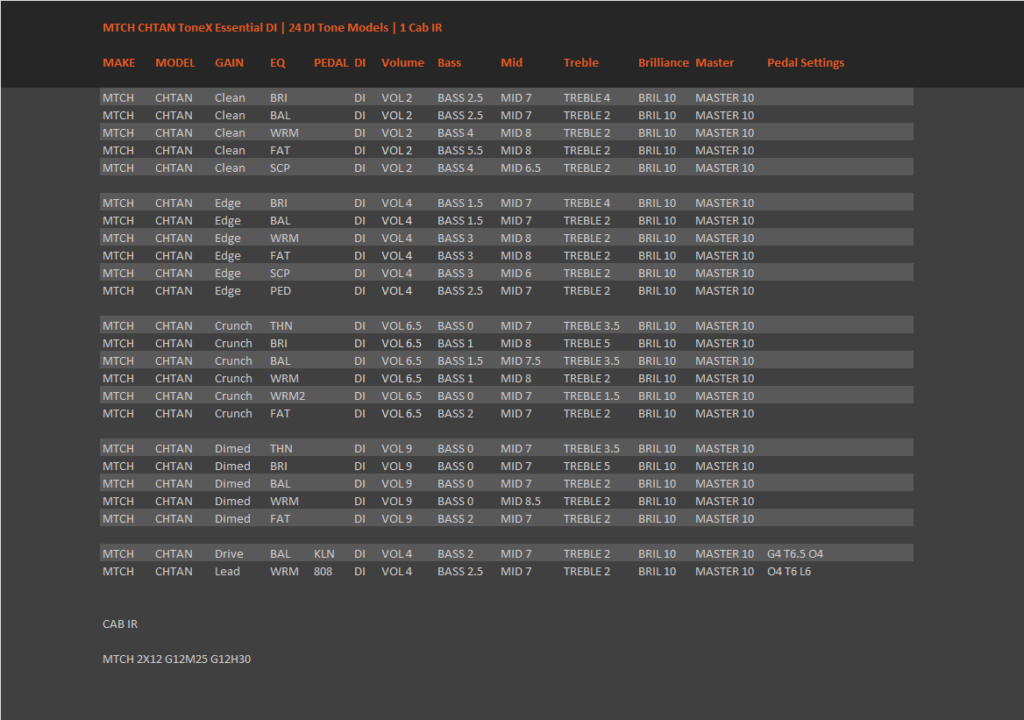Select the O4 T6 L6 pedal settings
The image size is (1024, 720).
coord(789,572)
